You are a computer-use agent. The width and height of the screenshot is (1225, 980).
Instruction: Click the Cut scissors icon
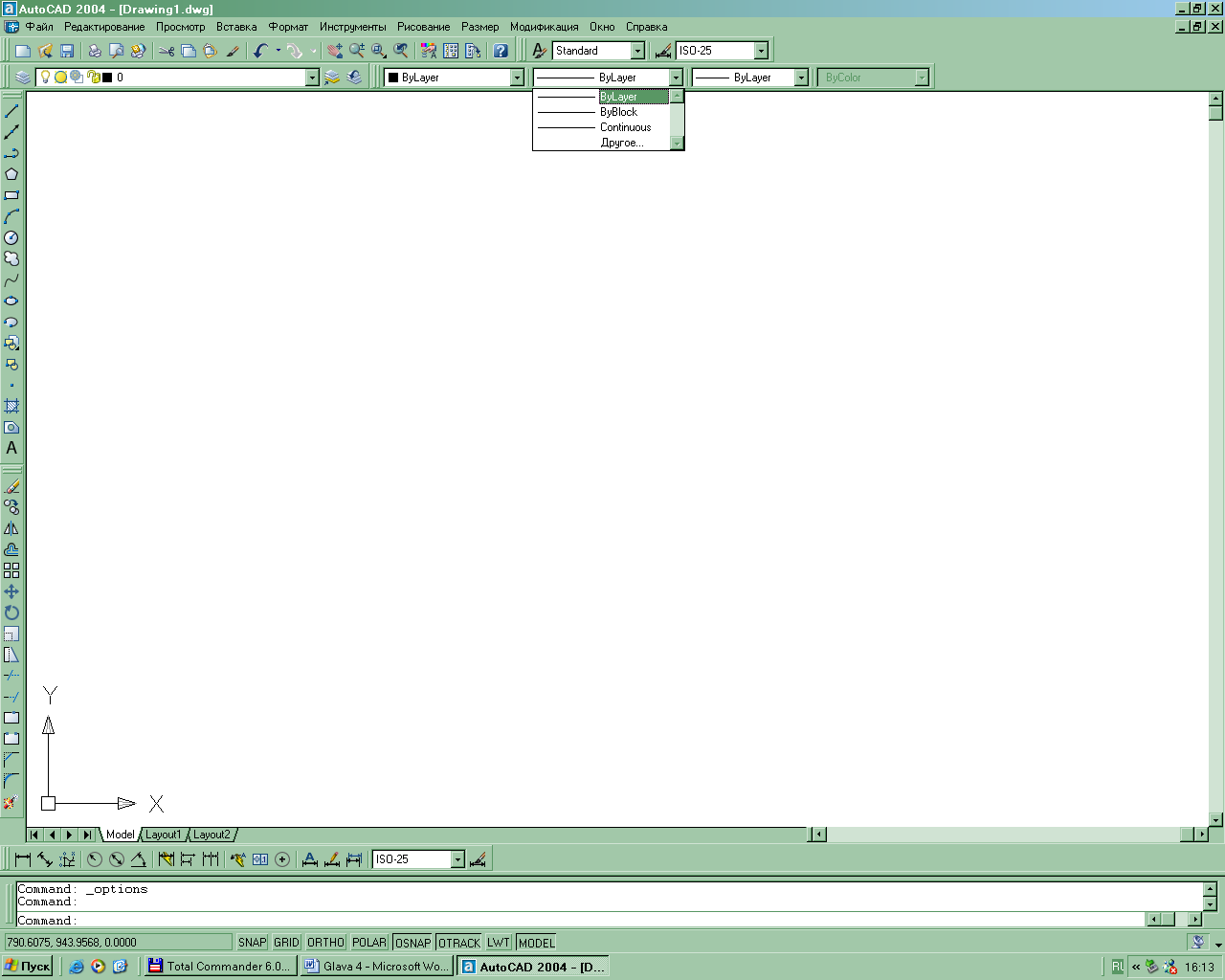pyautogui.click(x=167, y=51)
